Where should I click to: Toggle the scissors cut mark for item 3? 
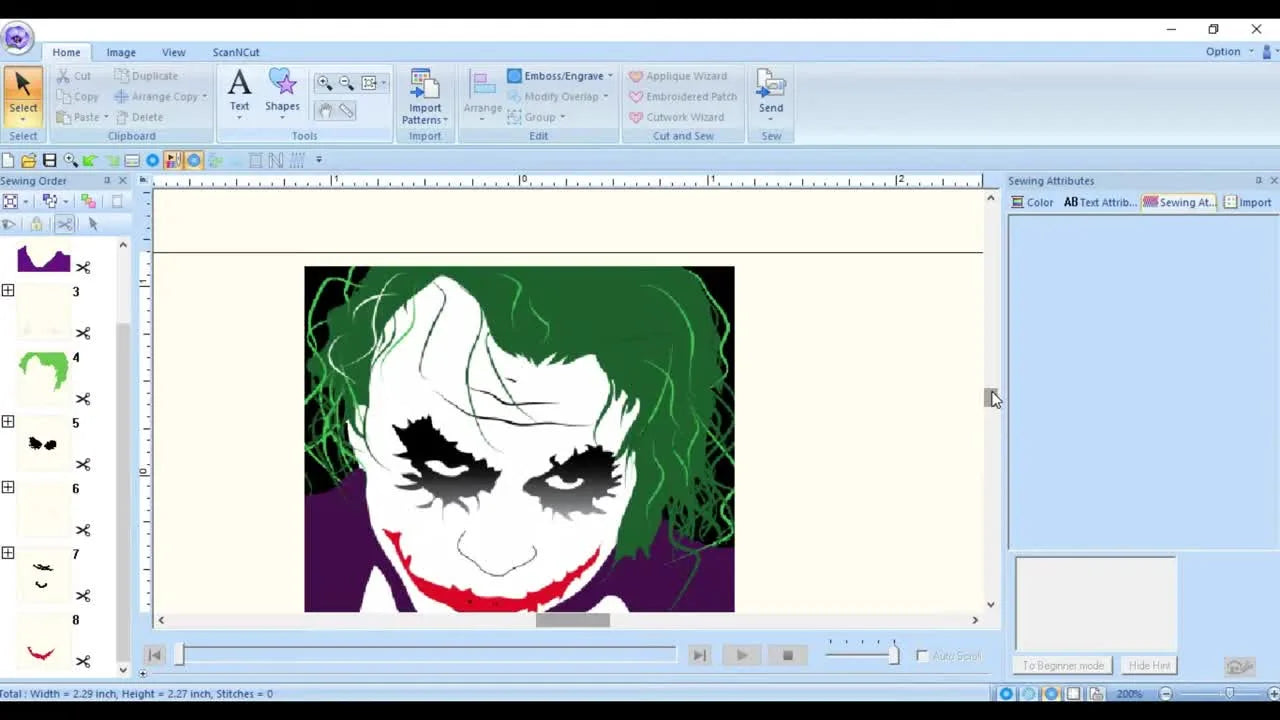click(83, 333)
